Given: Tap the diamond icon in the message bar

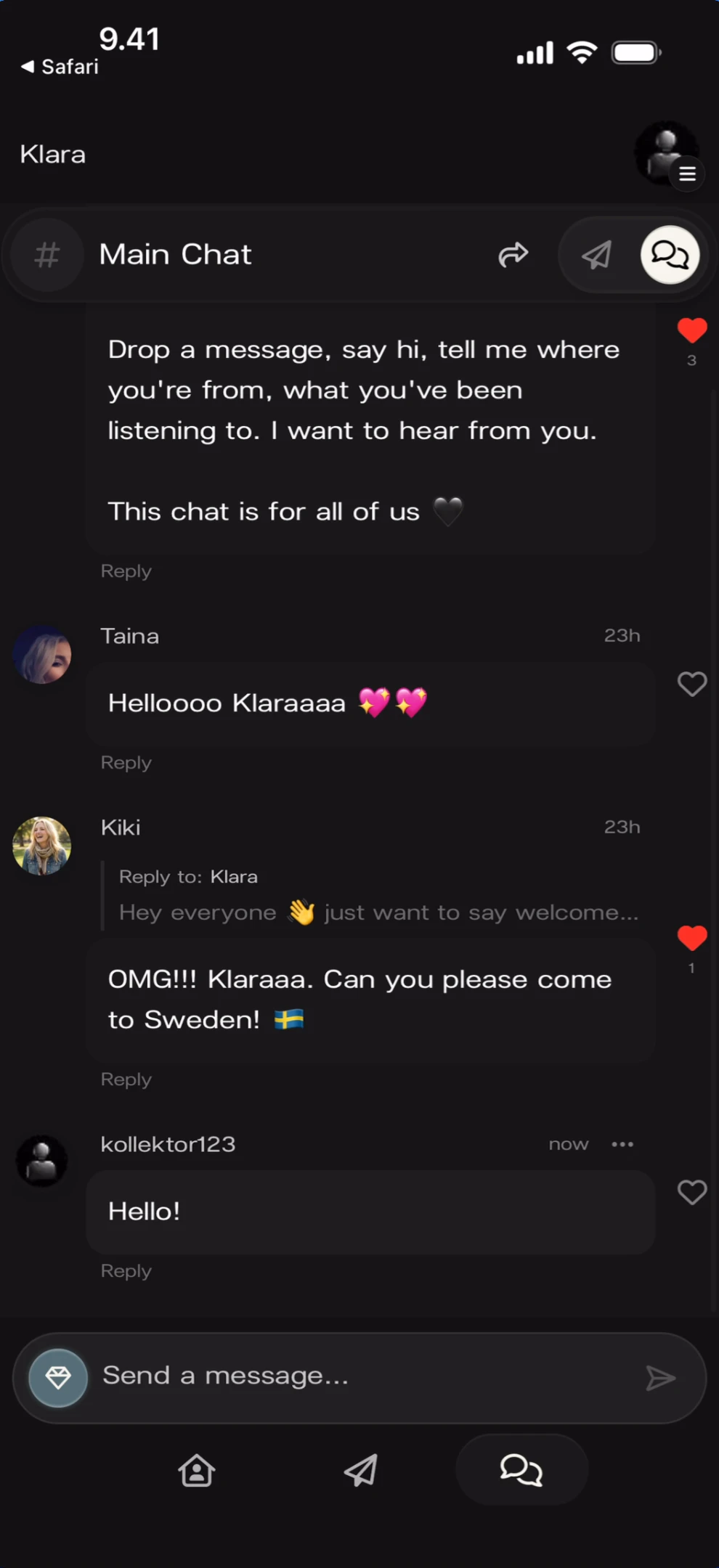Looking at the screenshot, I should [58, 1376].
